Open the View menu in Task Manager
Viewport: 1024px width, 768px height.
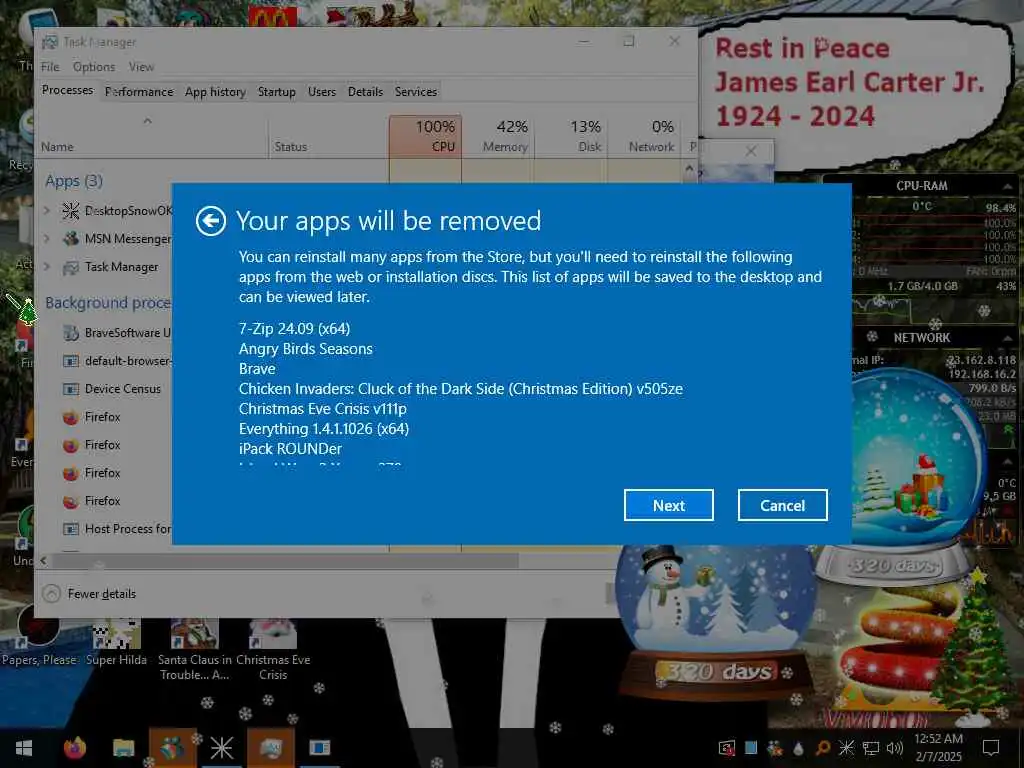(141, 67)
